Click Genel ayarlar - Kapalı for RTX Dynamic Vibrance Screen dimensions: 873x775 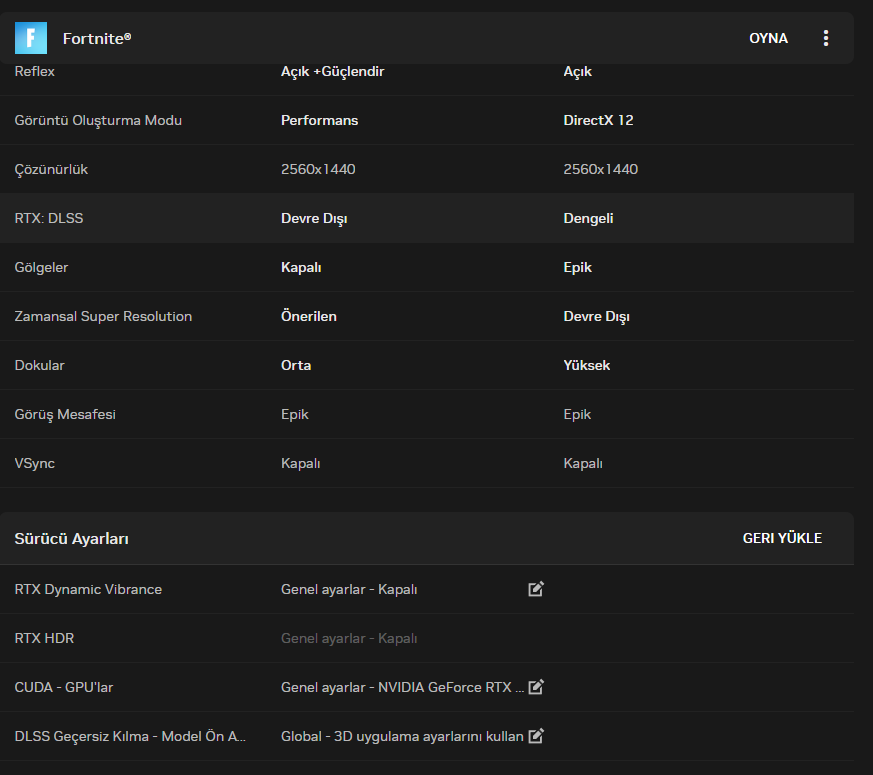[x=349, y=589]
